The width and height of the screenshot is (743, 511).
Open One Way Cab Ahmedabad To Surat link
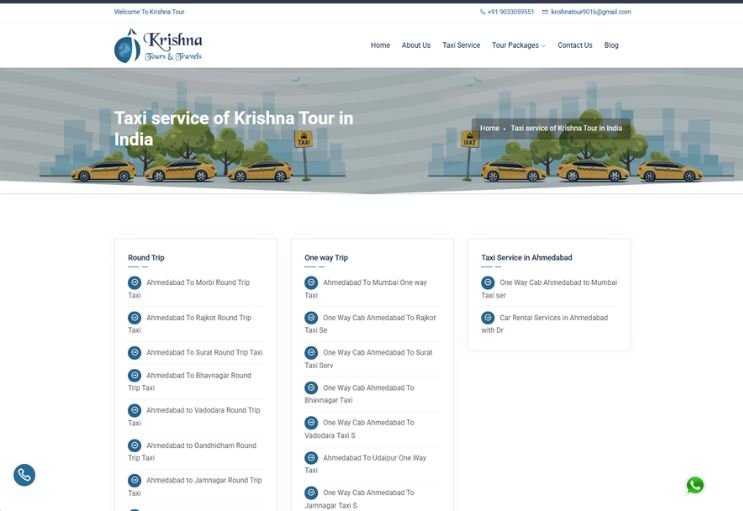(369, 359)
